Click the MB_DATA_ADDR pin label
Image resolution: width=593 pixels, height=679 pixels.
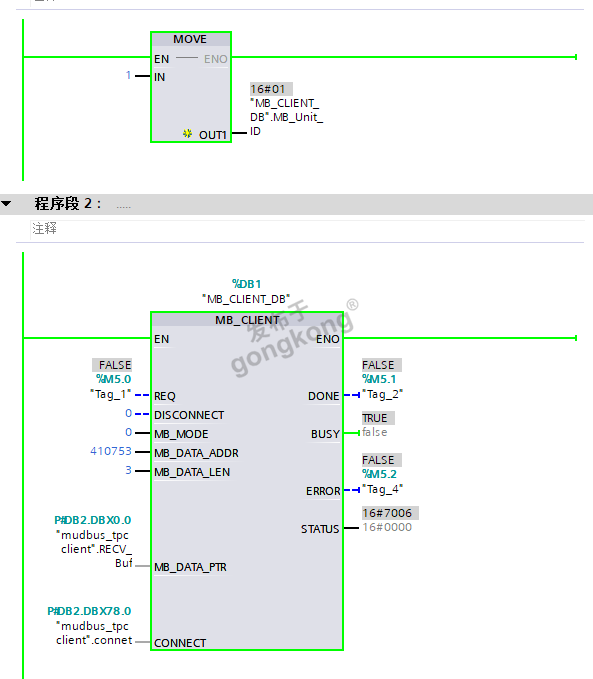196,453
